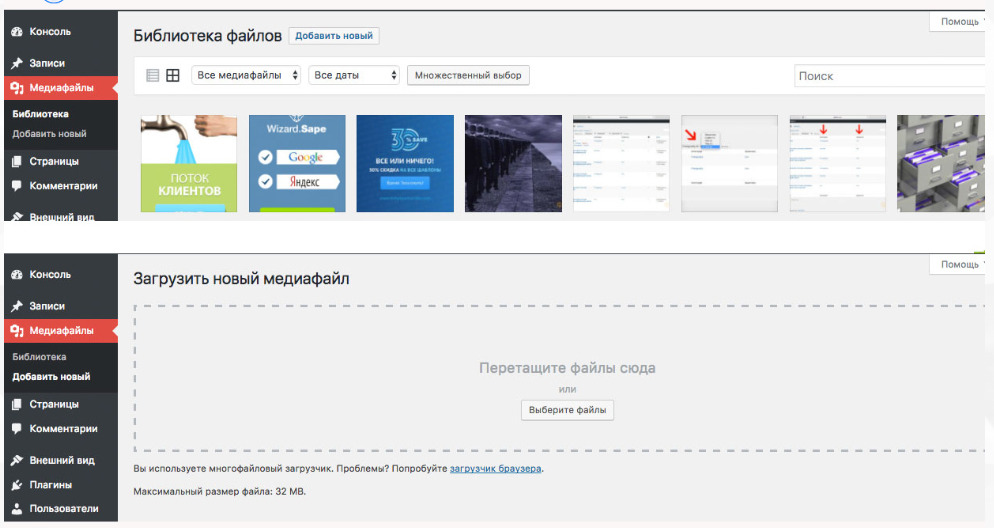
Task: Click the Медиафайлы media icon in the bottom sidebar
Action: tap(17, 331)
